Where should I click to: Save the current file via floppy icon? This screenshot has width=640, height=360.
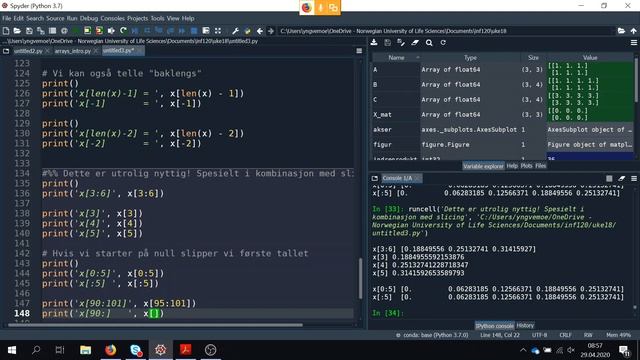(x=29, y=31)
